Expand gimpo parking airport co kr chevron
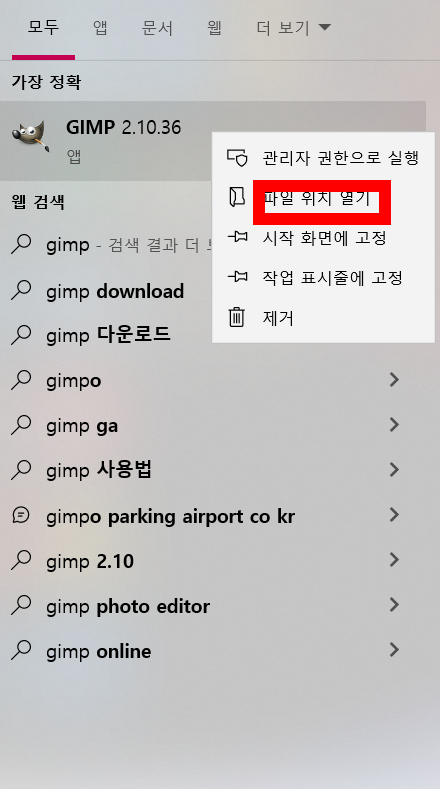Screen dimensions: 440x789 point(394,515)
